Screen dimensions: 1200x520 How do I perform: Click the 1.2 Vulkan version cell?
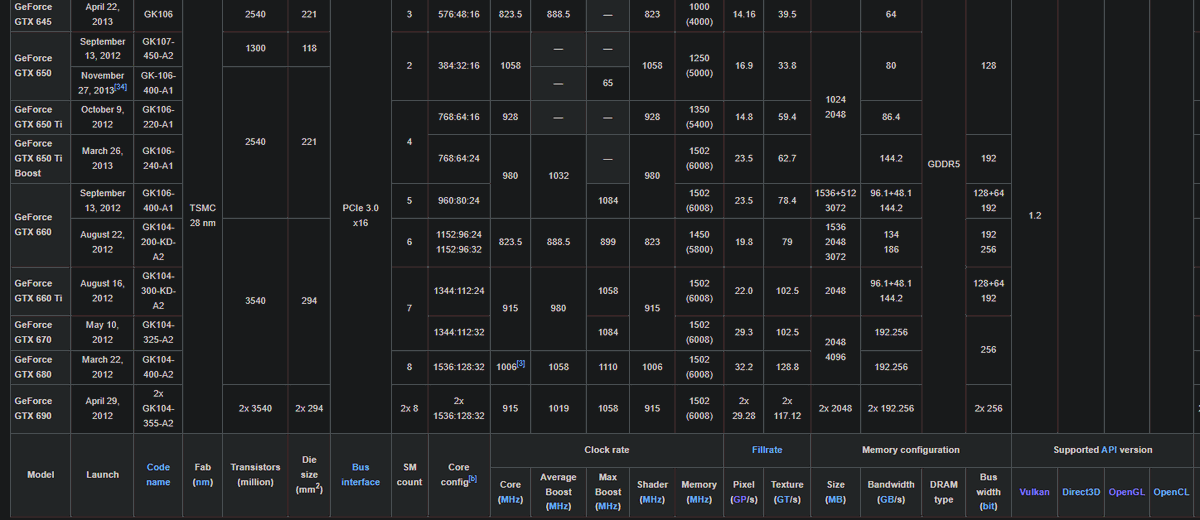click(1035, 216)
